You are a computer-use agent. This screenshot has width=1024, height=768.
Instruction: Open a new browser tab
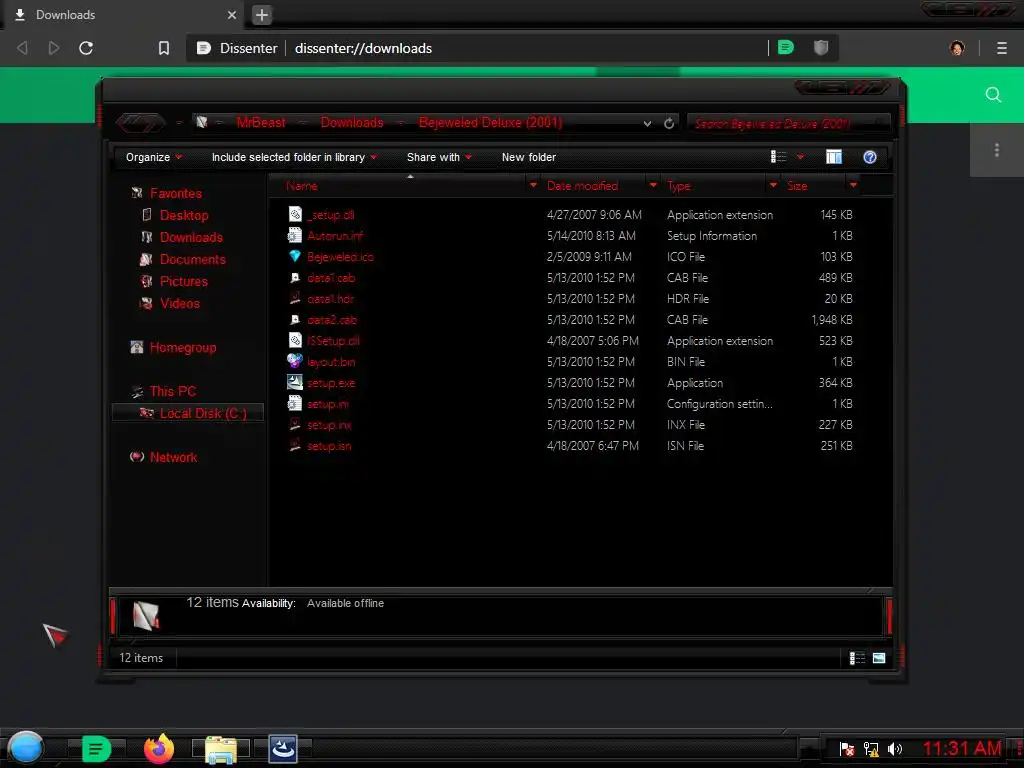[x=261, y=14]
